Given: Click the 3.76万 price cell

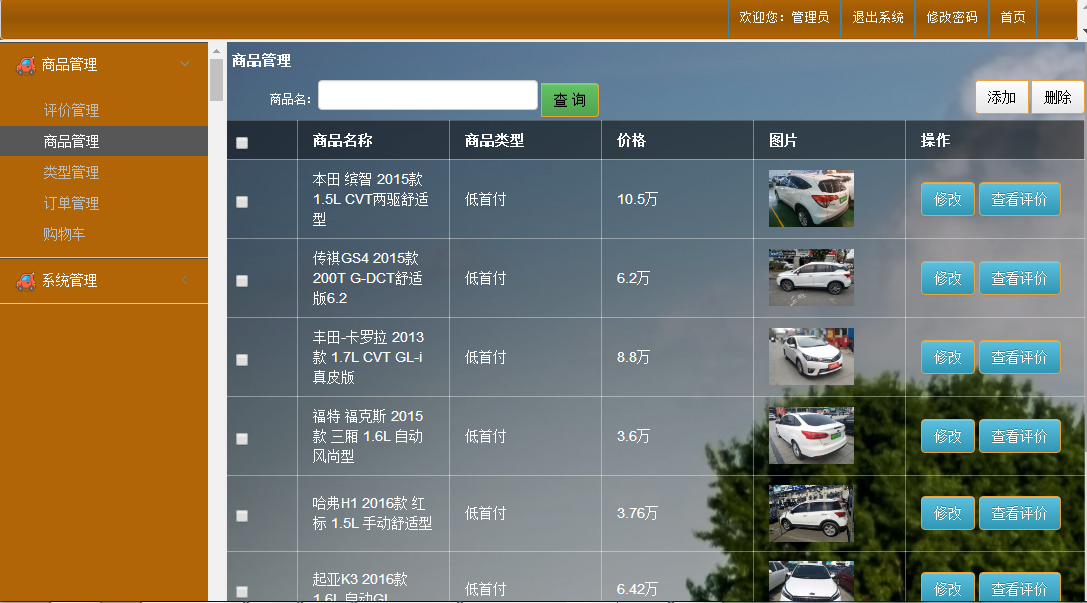Looking at the screenshot, I should click(x=638, y=514).
